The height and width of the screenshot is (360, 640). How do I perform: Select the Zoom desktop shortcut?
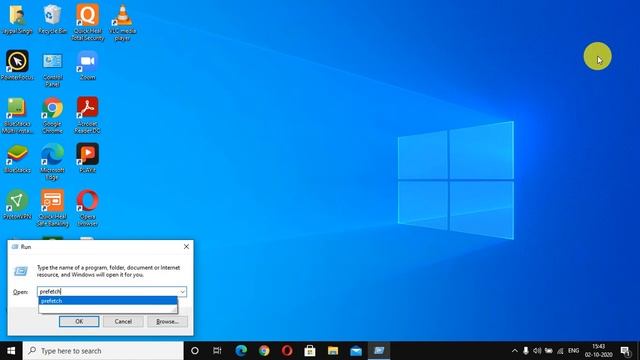(x=87, y=65)
